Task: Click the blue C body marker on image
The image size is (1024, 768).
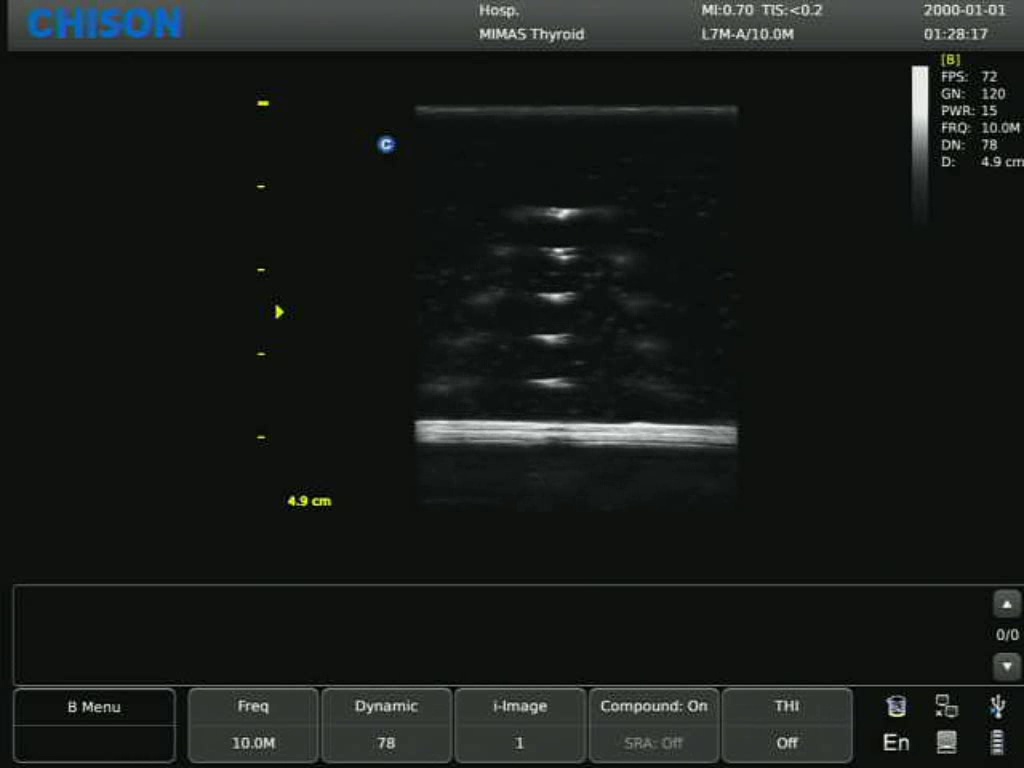Action: pos(385,144)
